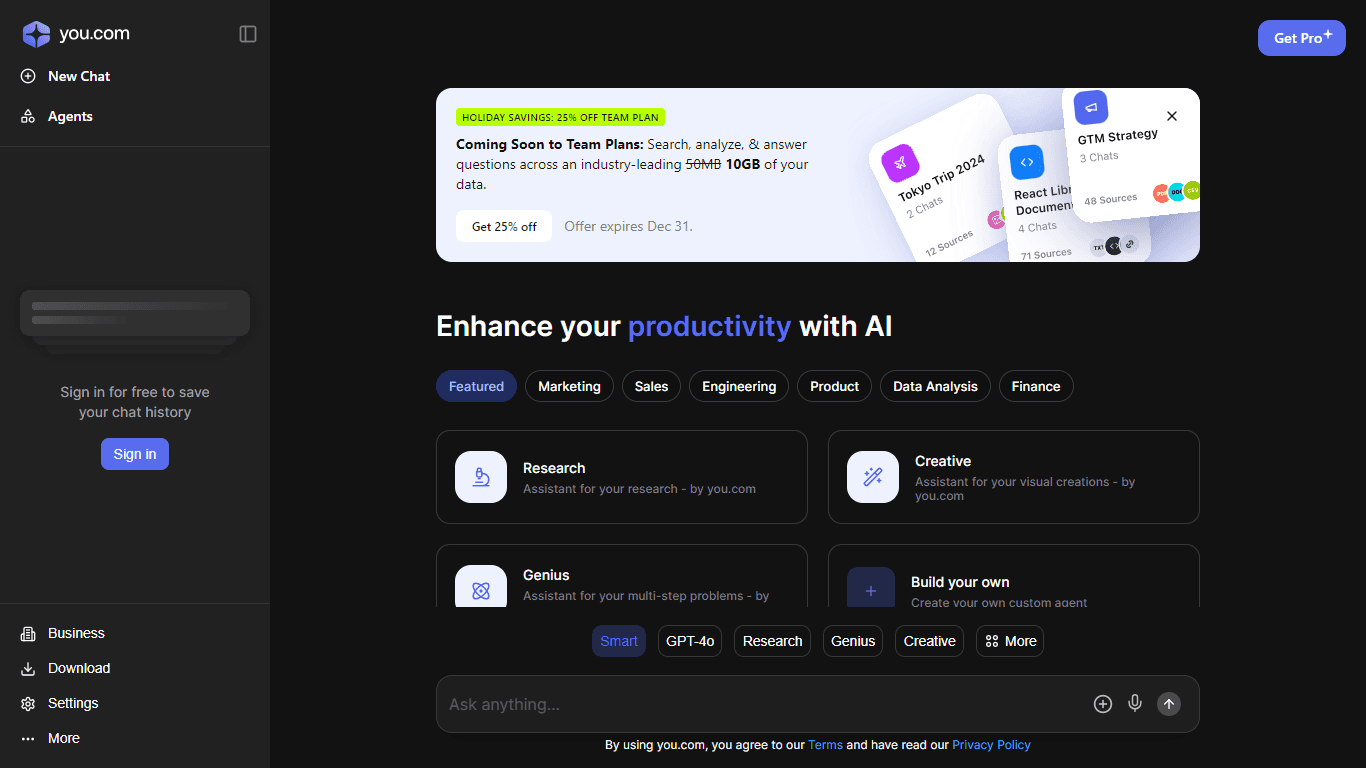Viewport: 1366px width, 768px height.
Task: Click the attach plus icon in input
Action: pyautogui.click(x=1103, y=704)
